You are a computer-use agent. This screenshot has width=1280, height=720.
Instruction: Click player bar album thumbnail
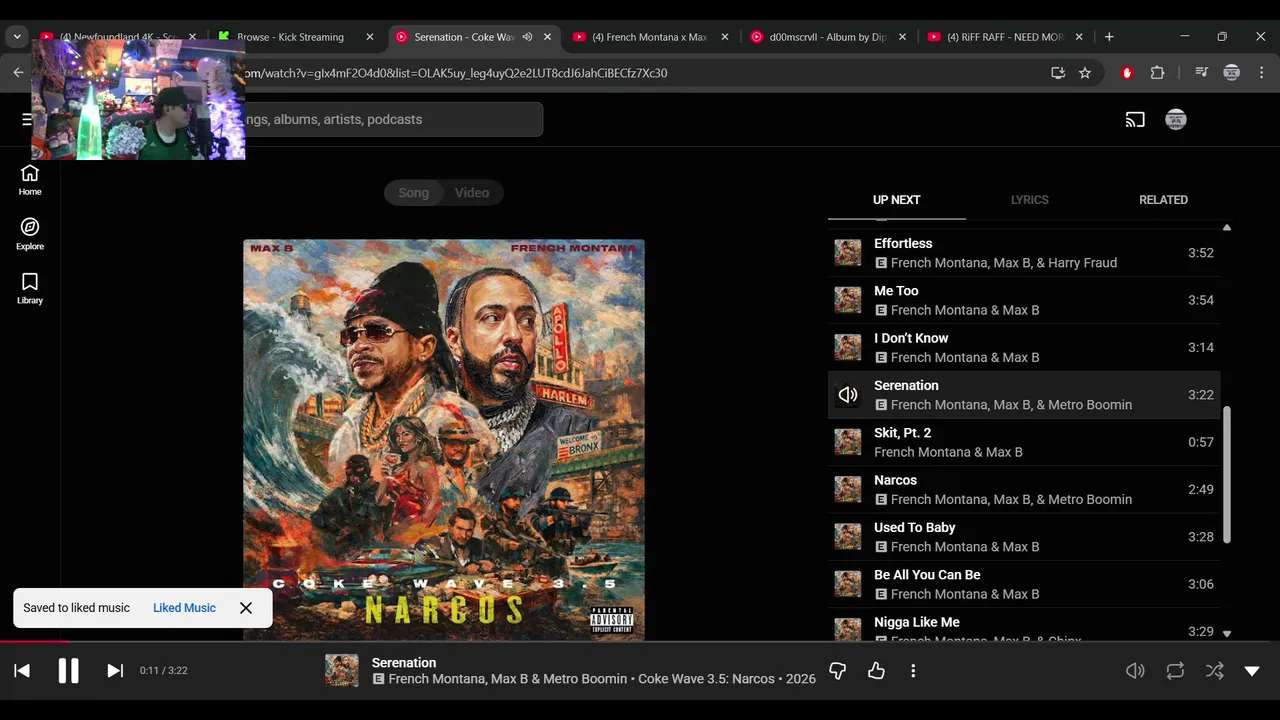tap(342, 671)
